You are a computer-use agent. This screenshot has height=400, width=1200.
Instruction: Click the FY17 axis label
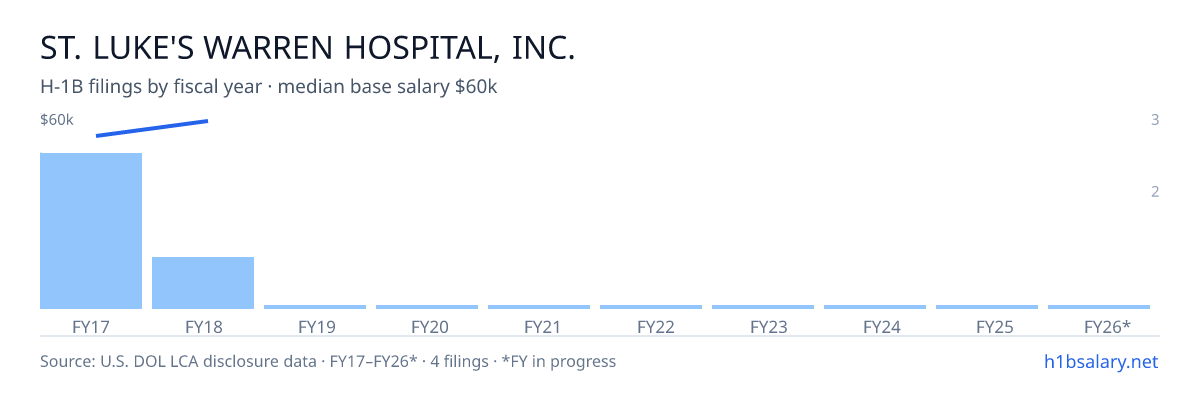(91, 326)
